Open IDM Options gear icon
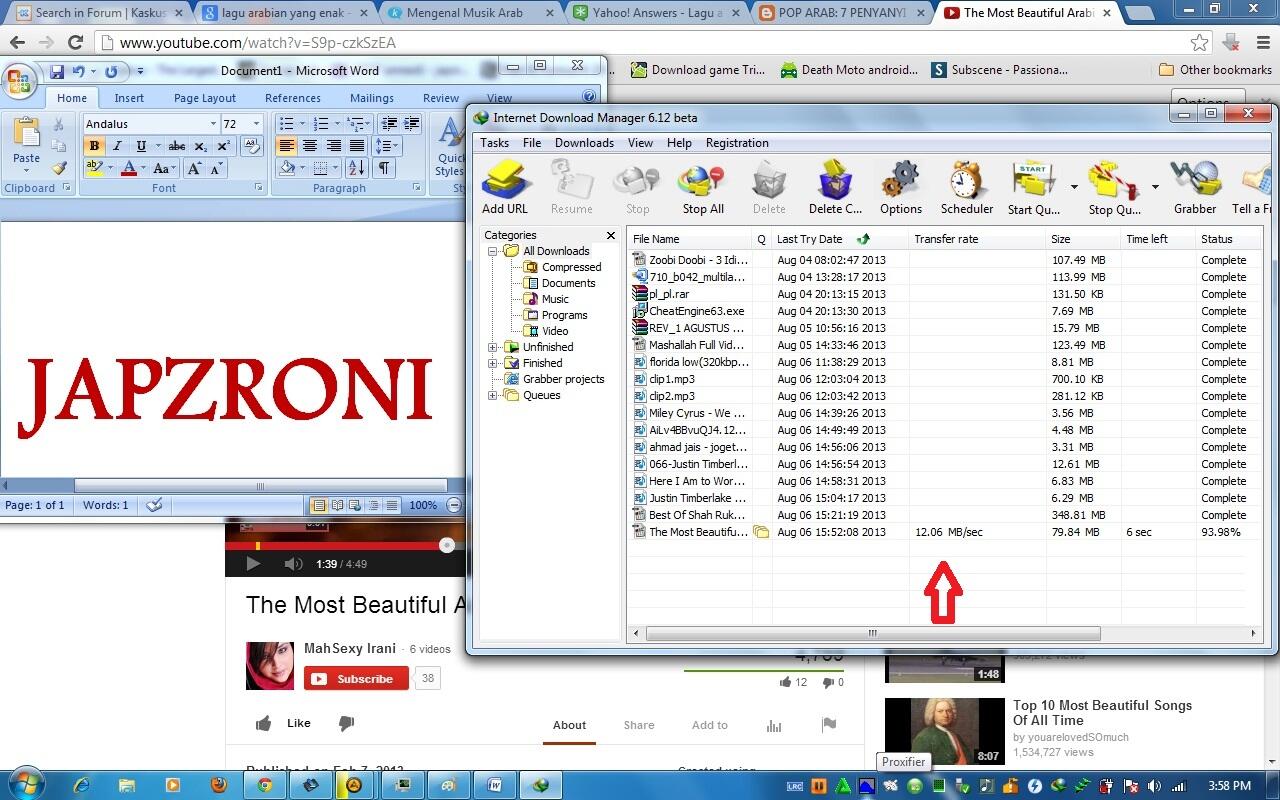The width and height of the screenshot is (1280, 800). point(900,187)
